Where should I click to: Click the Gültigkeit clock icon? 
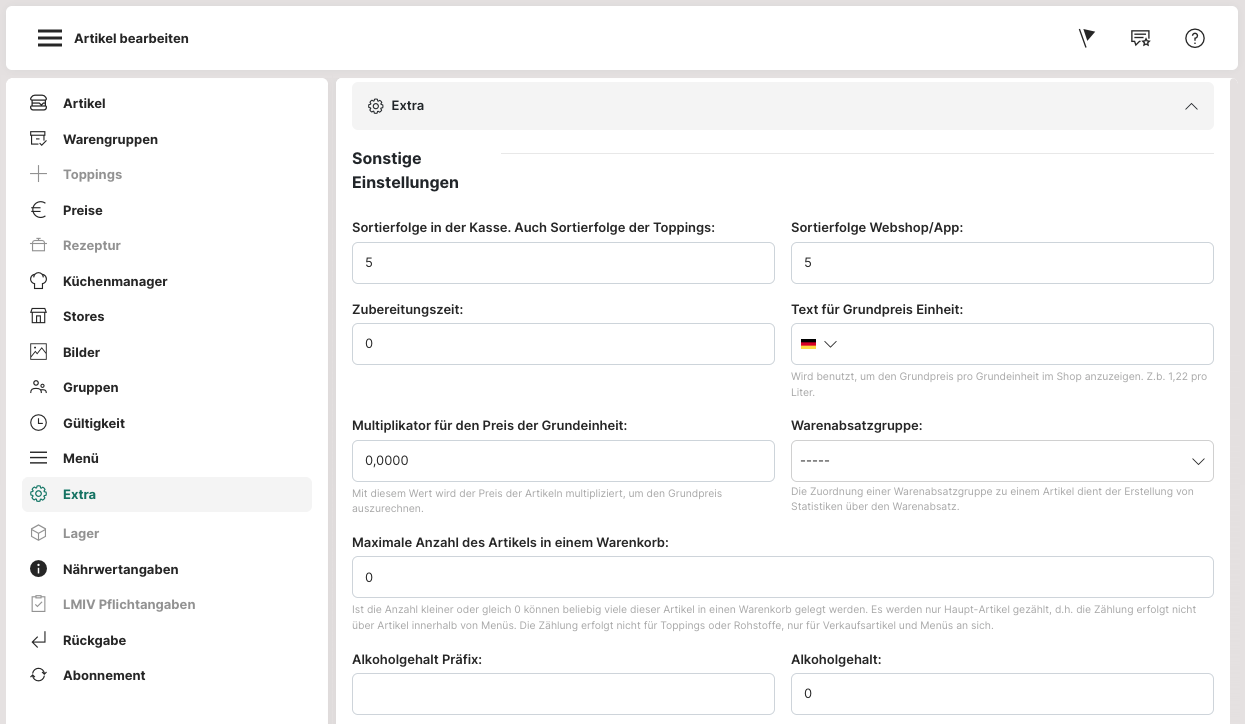point(39,423)
